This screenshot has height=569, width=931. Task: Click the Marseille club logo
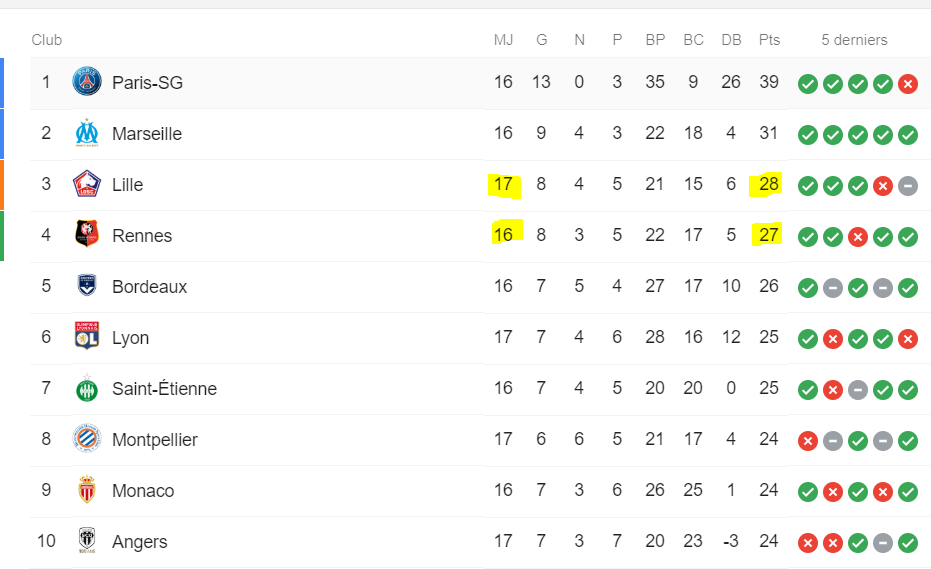click(x=87, y=133)
